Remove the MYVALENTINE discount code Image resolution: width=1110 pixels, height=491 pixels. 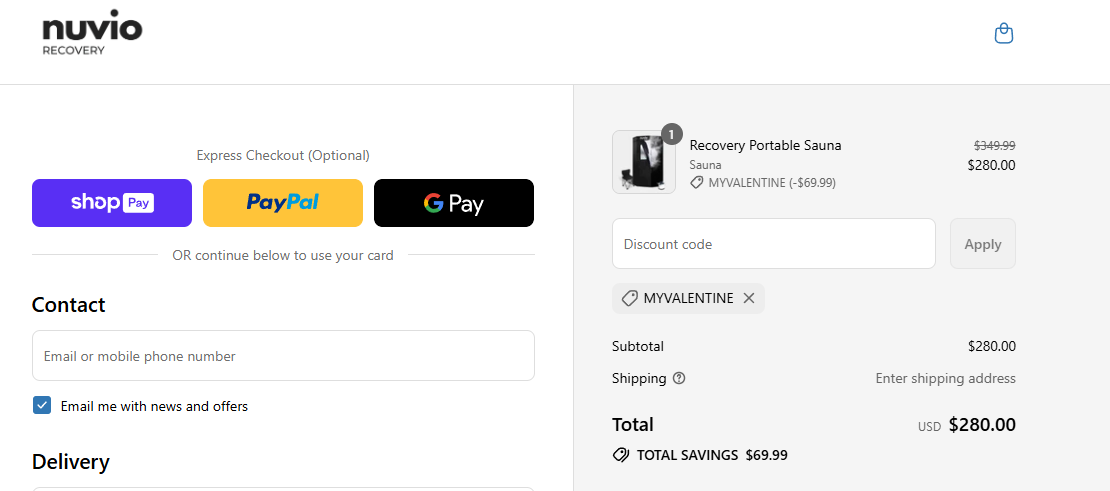pyautogui.click(x=749, y=299)
